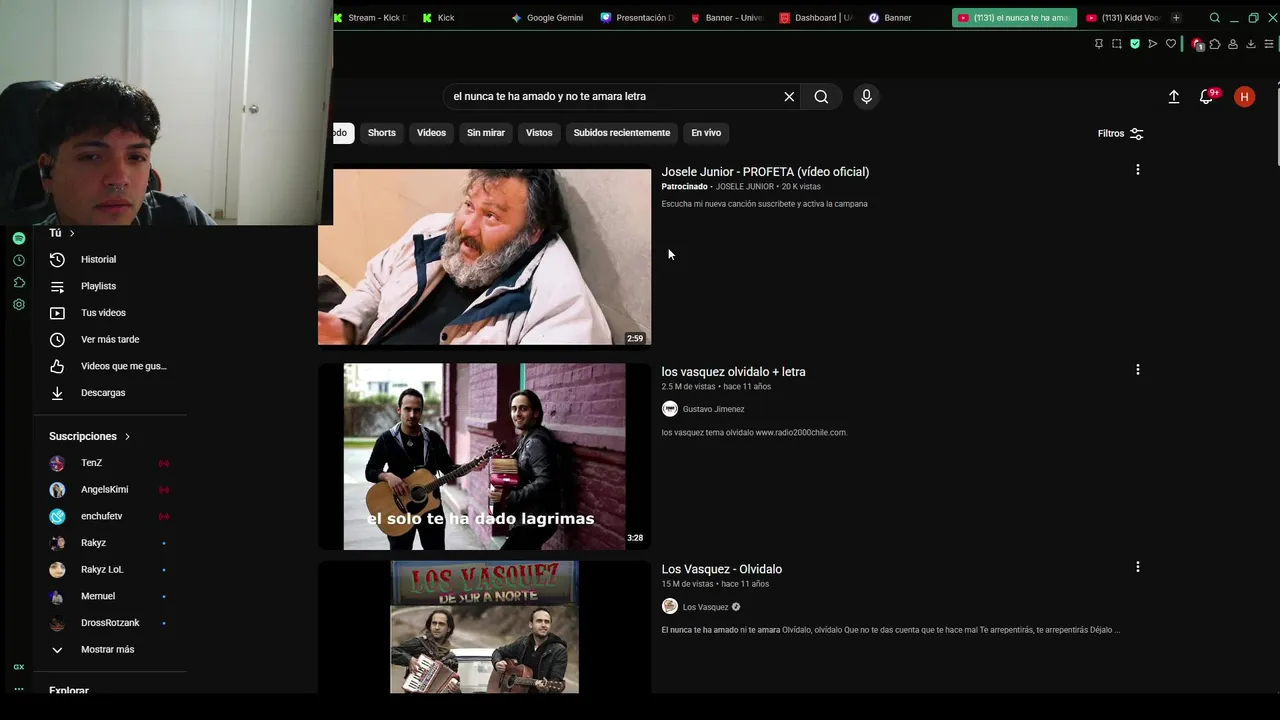
Task: Expand Suscripciones section
Action: (x=90, y=436)
